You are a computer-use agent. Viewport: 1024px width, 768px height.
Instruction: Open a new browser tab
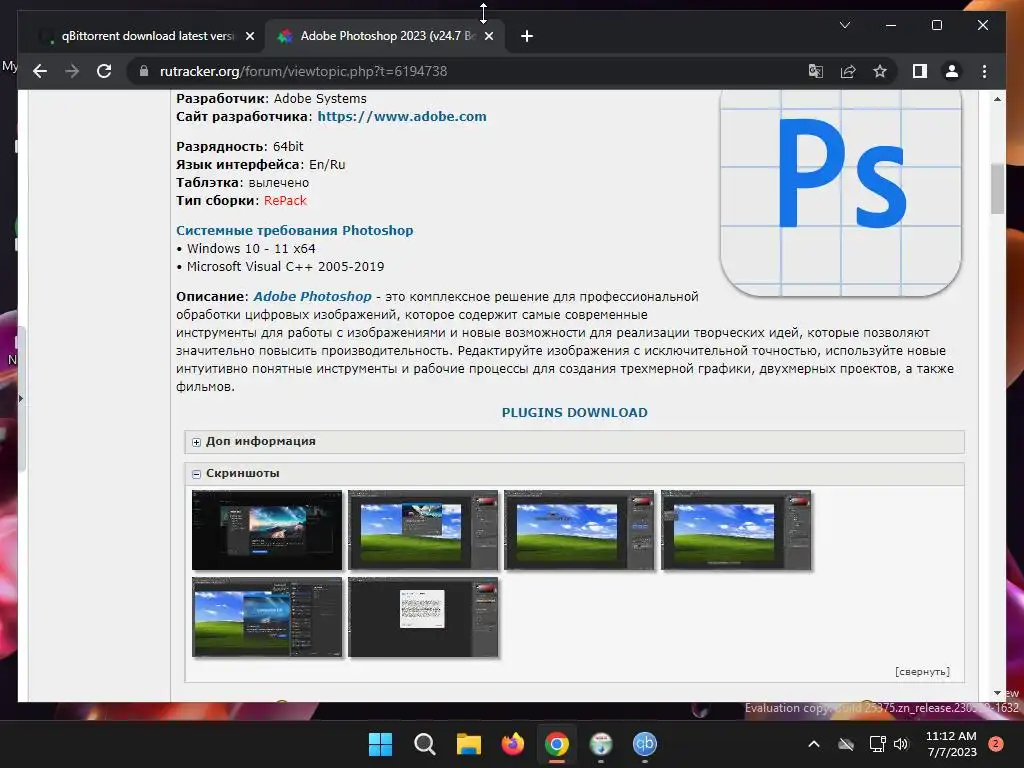click(527, 36)
